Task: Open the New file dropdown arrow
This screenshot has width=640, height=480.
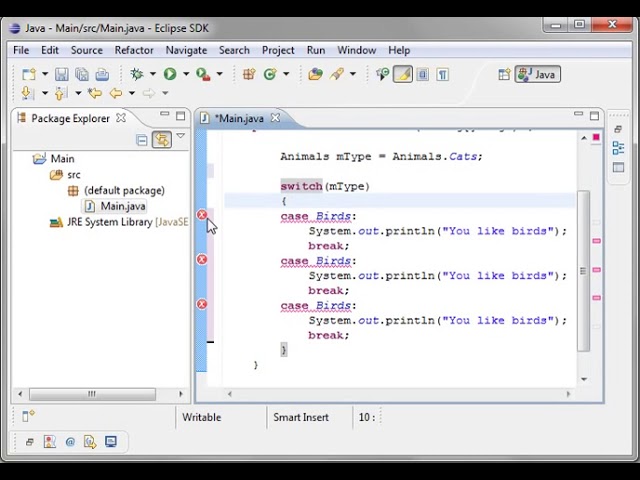Action: (x=45, y=74)
